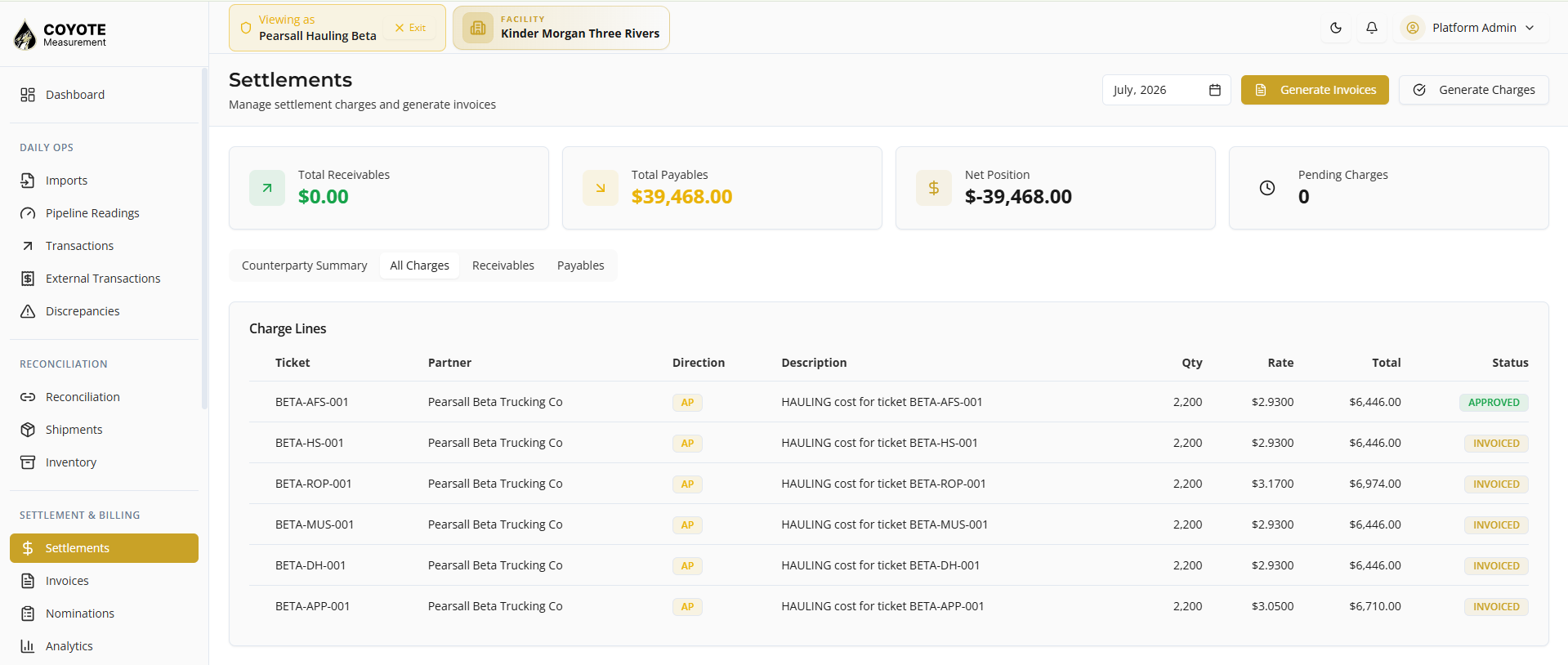Click shield icon beside Viewing as
The height and width of the screenshot is (665, 1568).
[246, 28]
